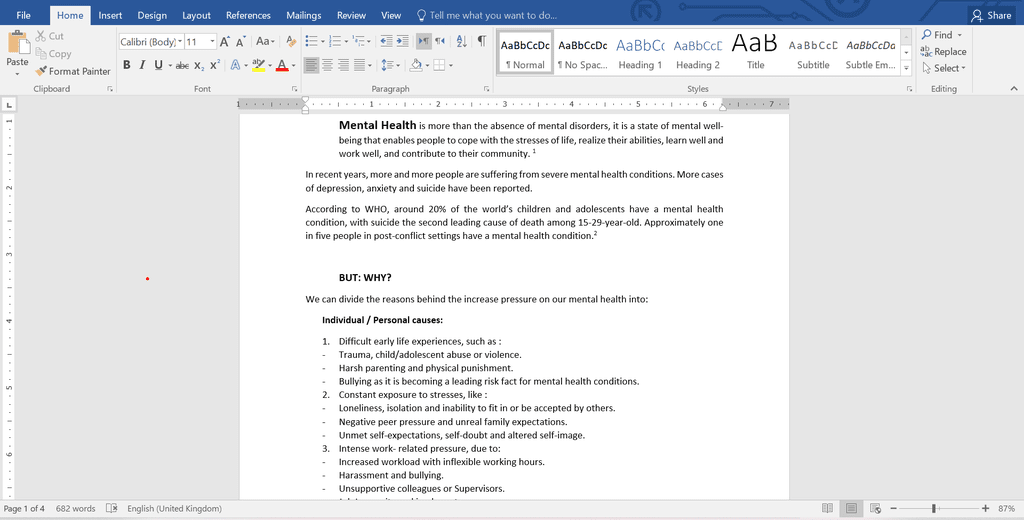The height and width of the screenshot is (520, 1024).
Task: Sort the selected paragraphs
Action: (x=461, y=41)
